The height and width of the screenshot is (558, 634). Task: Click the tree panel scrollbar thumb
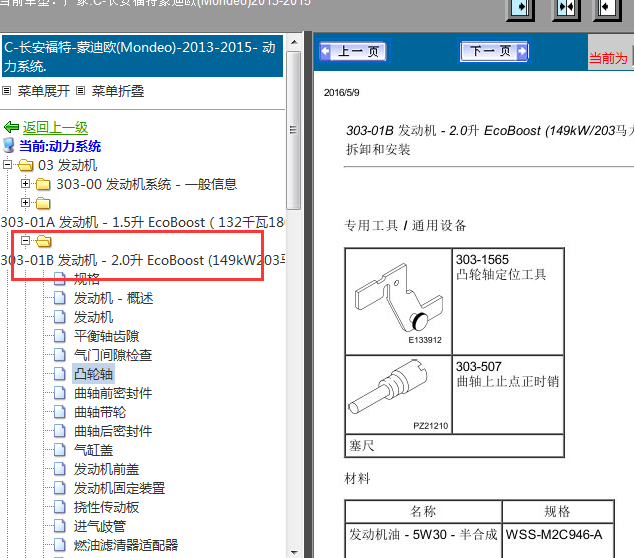click(x=294, y=130)
